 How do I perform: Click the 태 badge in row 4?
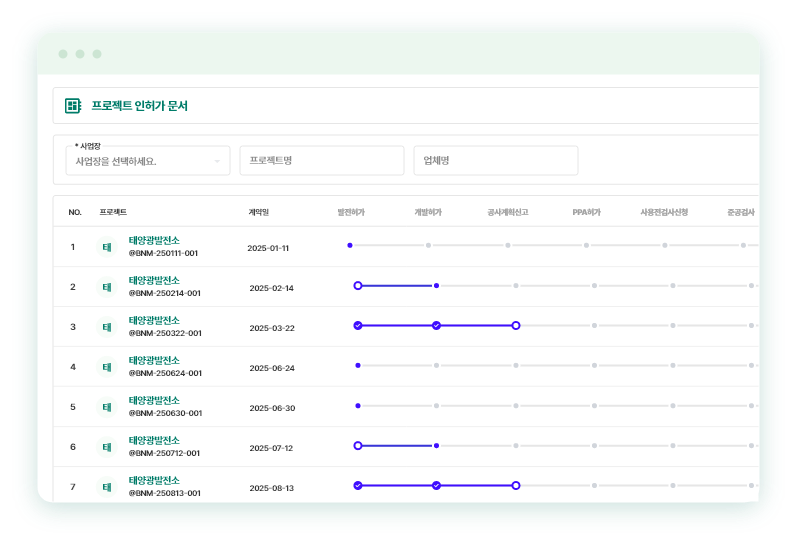[107, 367]
